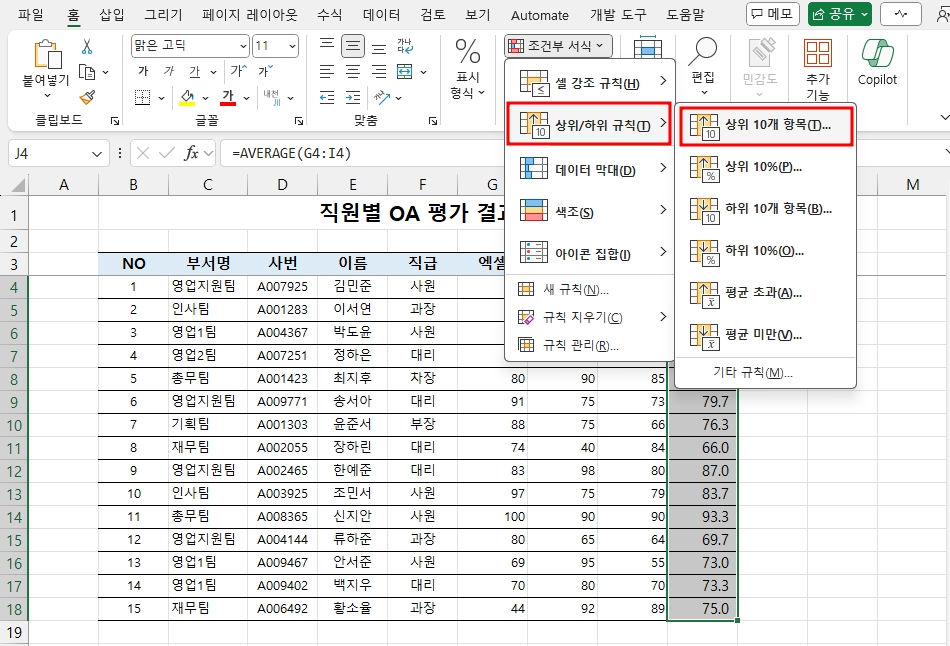Switch to the 수식 ribbon tab
The height and width of the screenshot is (646, 950).
(x=330, y=15)
